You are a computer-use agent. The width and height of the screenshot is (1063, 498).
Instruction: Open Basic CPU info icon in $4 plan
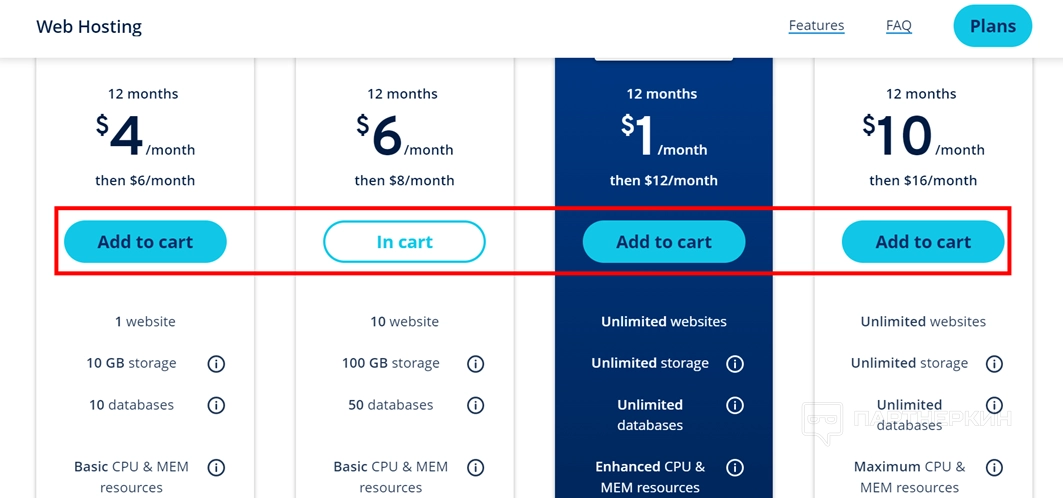216,468
